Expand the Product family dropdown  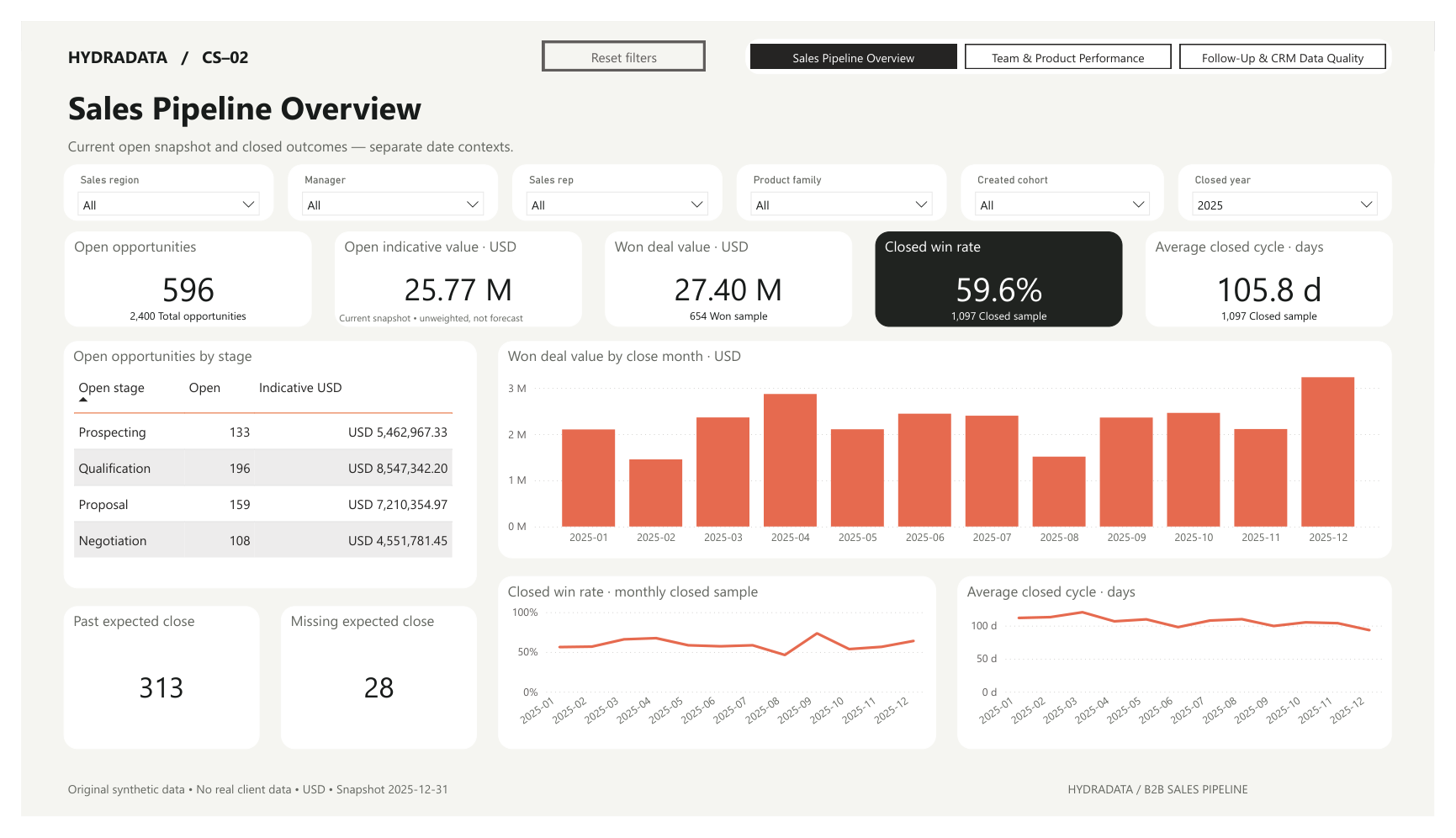(841, 204)
